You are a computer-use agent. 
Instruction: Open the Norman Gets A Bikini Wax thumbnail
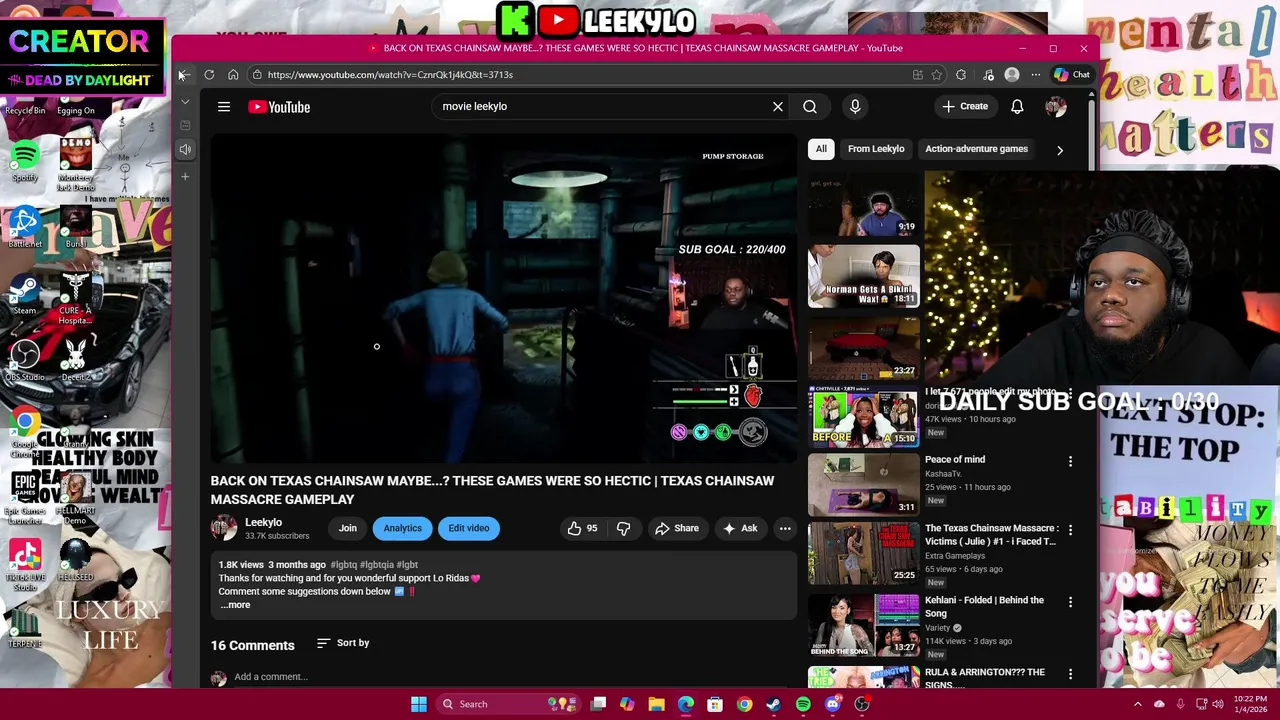tap(864, 276)
